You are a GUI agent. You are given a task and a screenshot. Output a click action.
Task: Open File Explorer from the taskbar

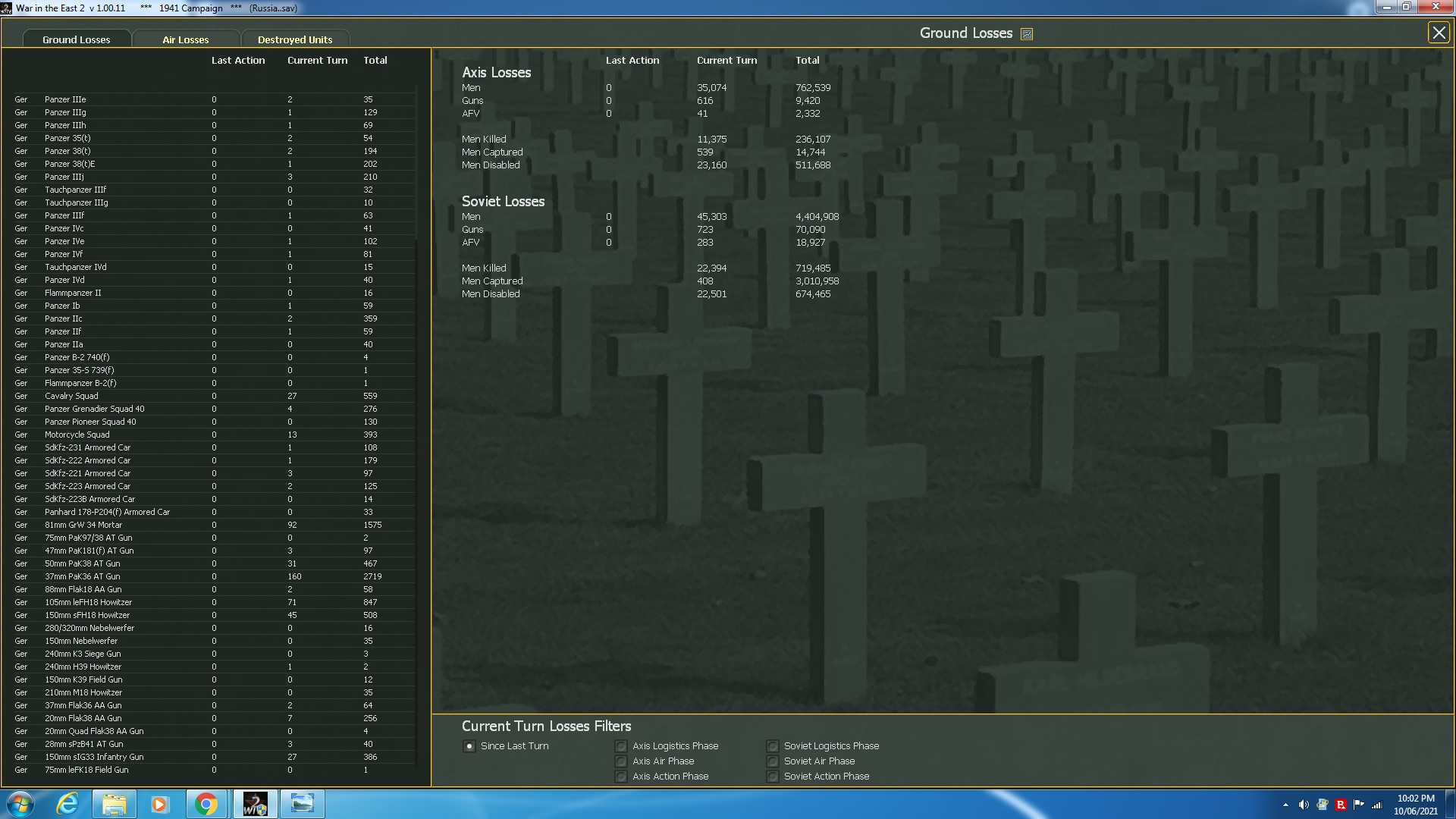tap(114, 804)
